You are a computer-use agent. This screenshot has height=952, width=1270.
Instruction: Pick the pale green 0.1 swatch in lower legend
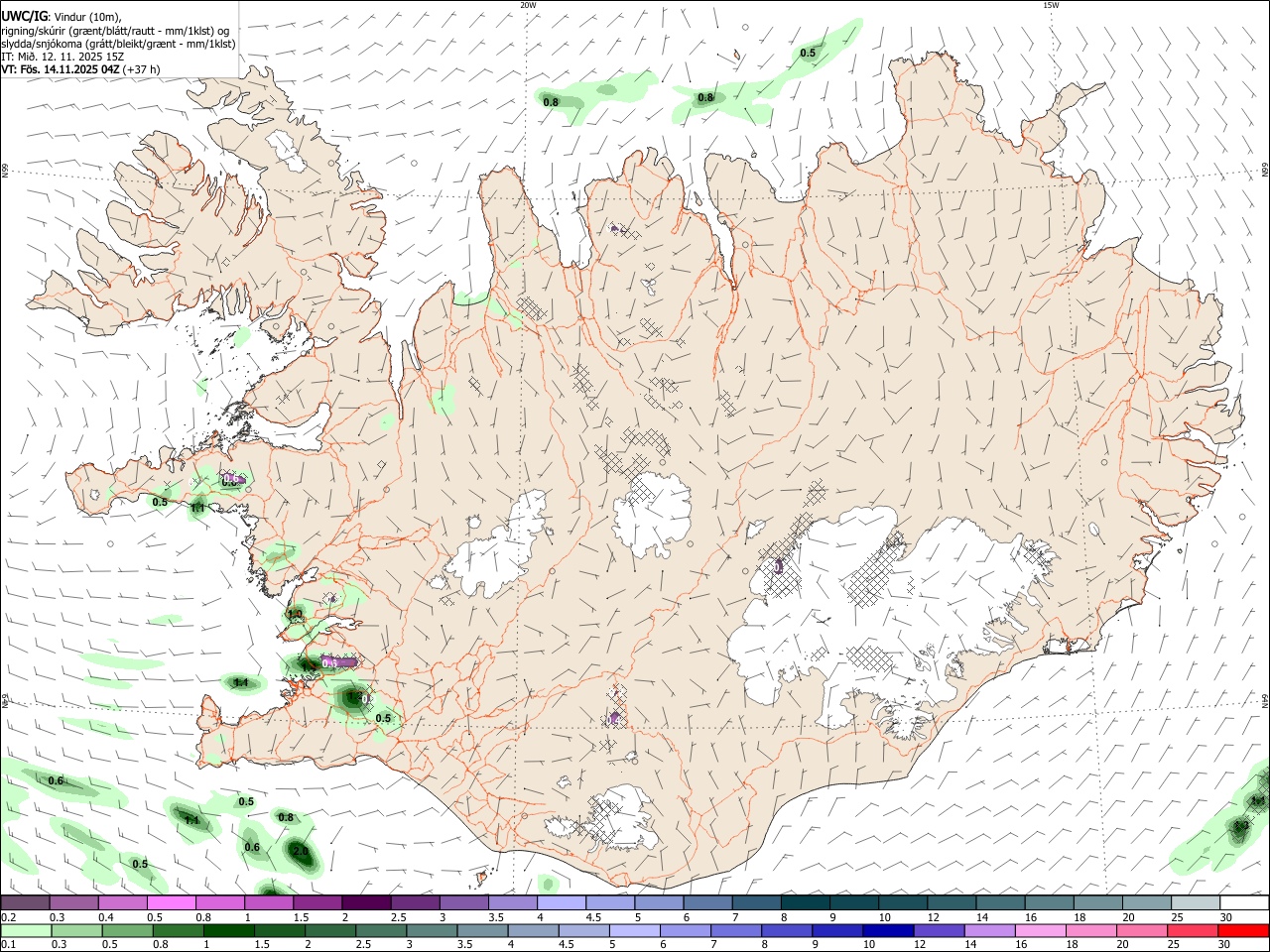(26, 931)
